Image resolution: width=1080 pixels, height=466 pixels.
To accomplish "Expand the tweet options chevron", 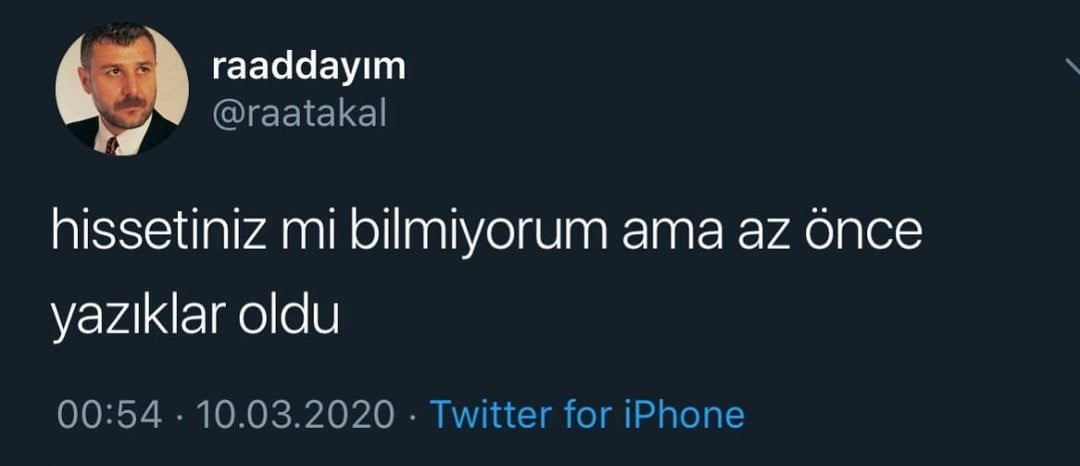I will [1073, 66].
